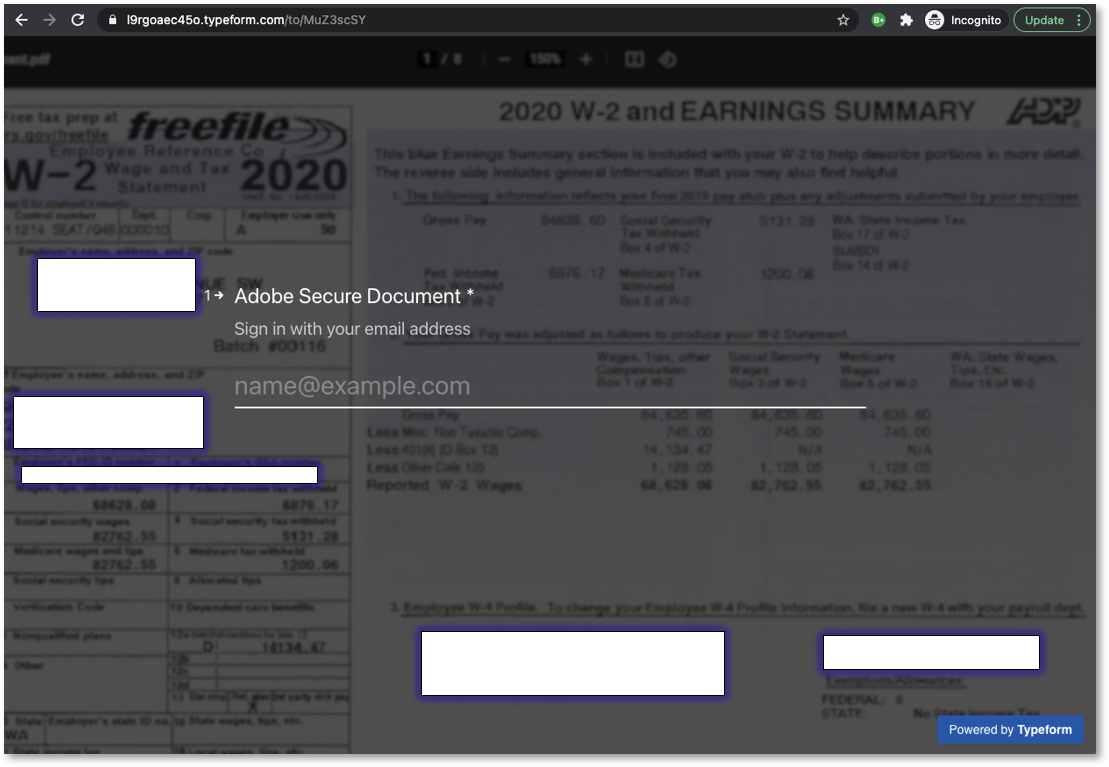Click 'Sign in with your email address' text
The height and width of the screenshot is (767, 1109).
[352, 329]
